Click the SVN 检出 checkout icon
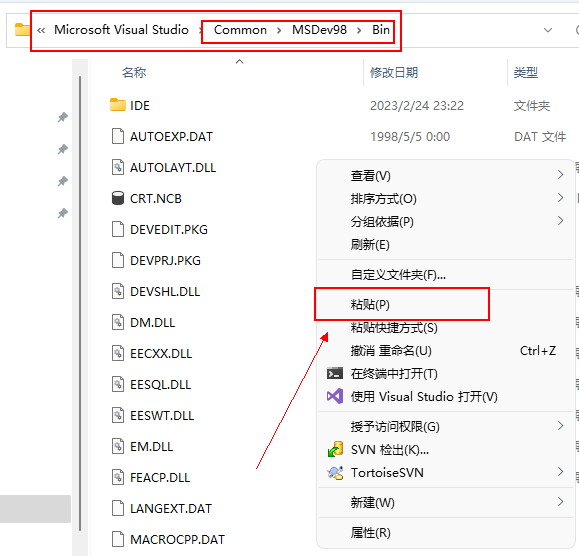Viewport: 579px width, 556px height. 335,449
